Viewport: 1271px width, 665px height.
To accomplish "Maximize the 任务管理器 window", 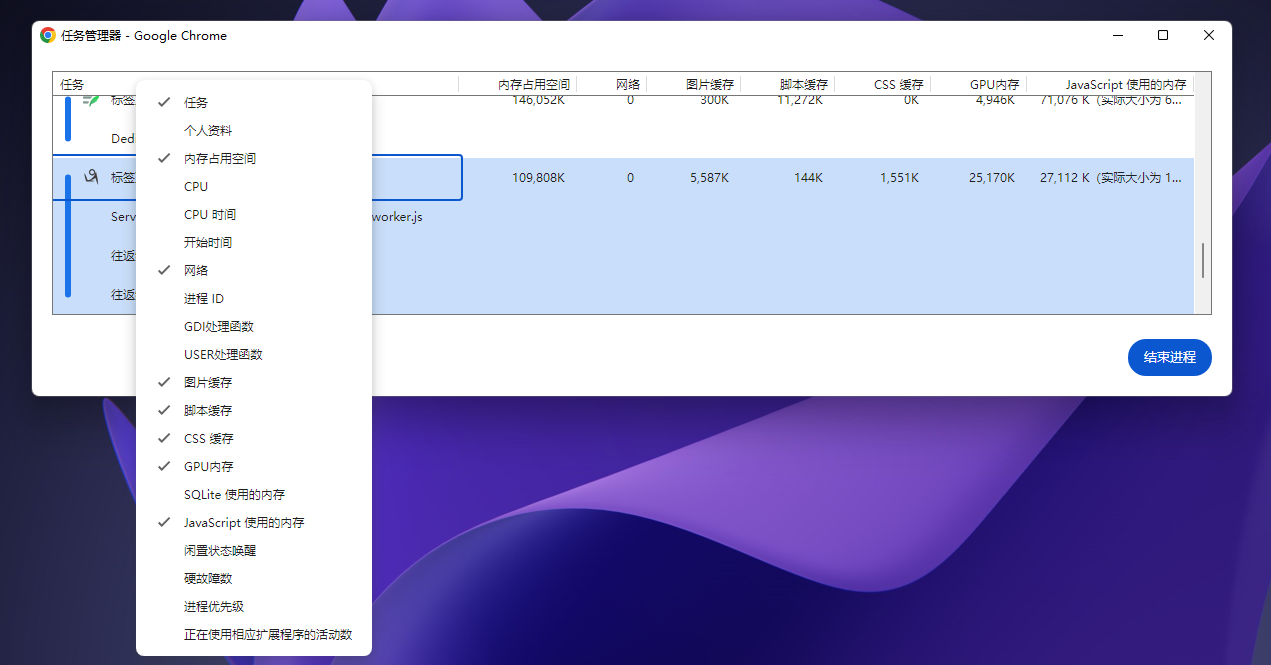I will click(1163, 35).
